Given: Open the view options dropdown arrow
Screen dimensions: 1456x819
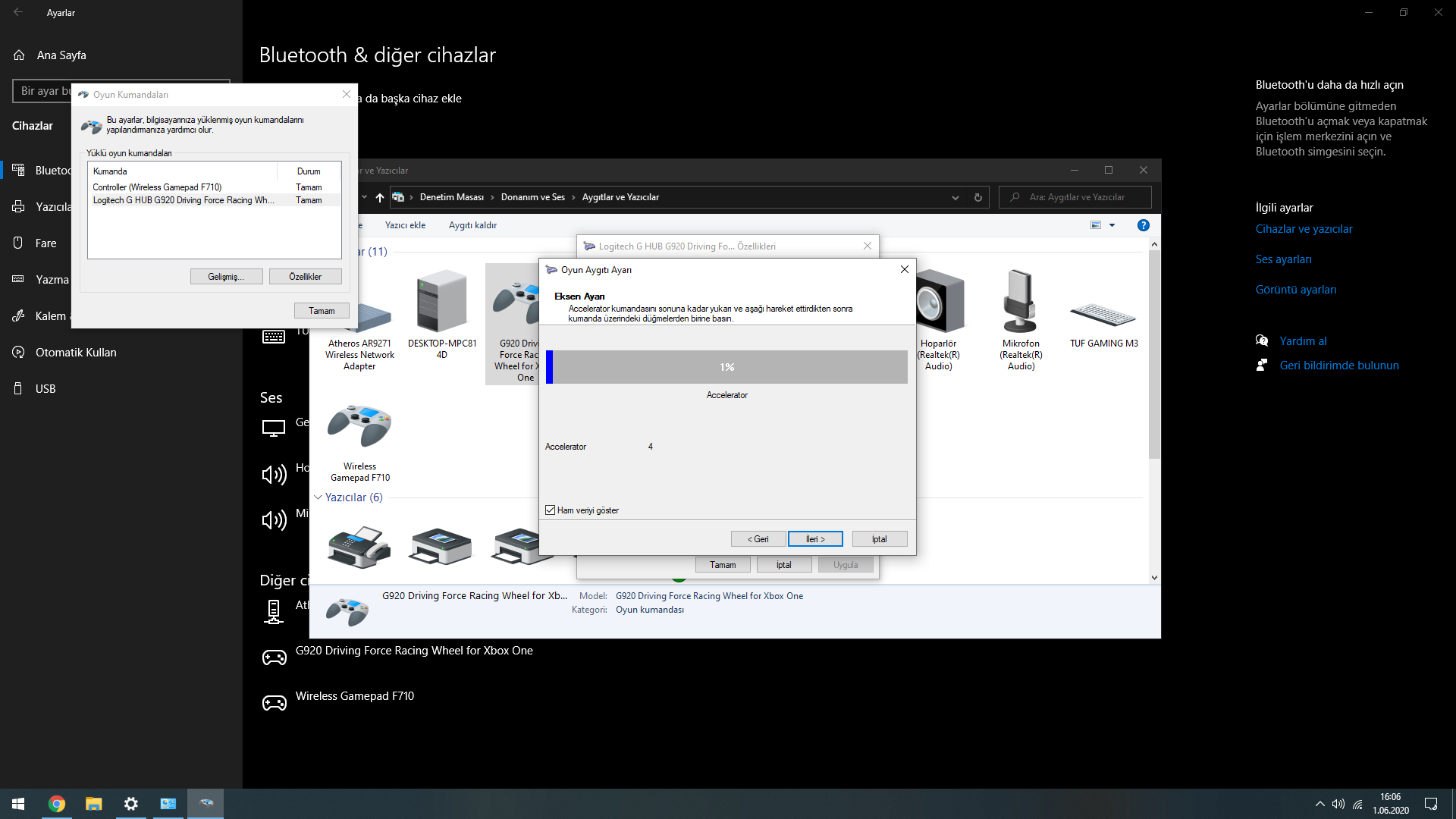Looking at the screenshot, I should pyautogui.click(x=1112, y=225).
